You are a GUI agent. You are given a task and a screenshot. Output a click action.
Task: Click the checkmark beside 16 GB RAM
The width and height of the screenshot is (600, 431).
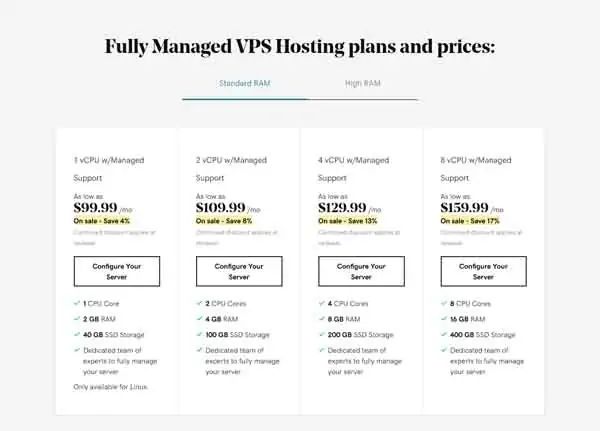tap(444, 318)
